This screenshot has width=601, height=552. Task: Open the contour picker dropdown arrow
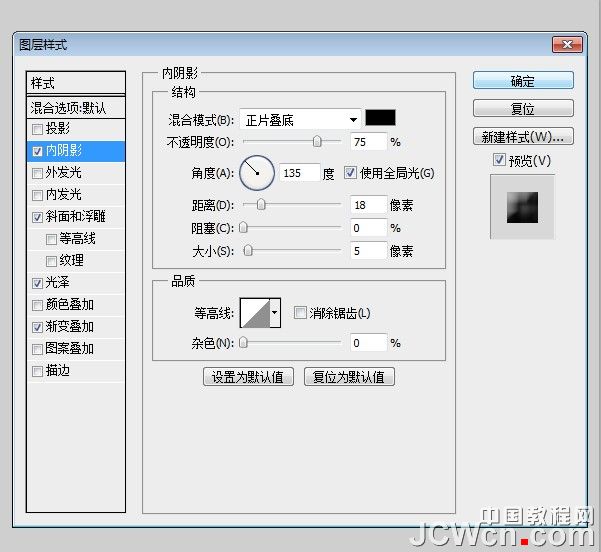275,313
